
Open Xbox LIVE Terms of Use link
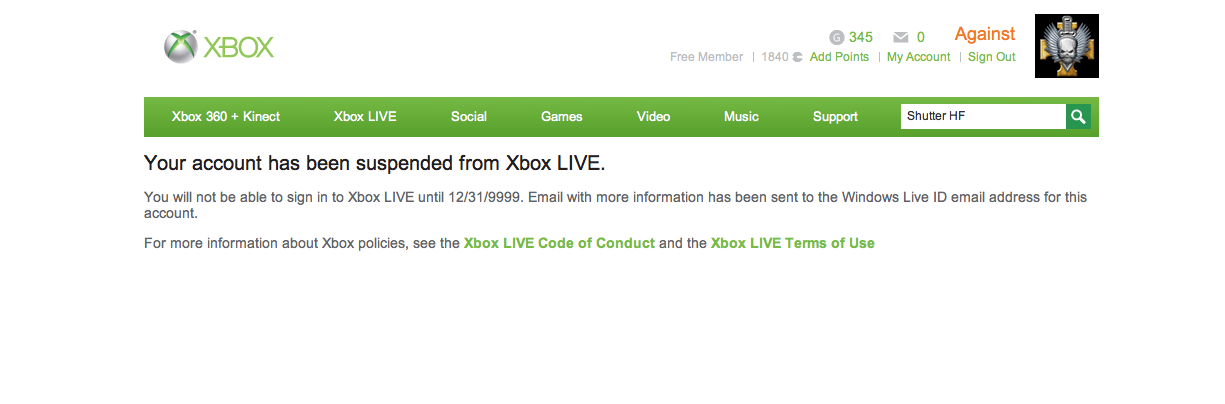[793, 243]
